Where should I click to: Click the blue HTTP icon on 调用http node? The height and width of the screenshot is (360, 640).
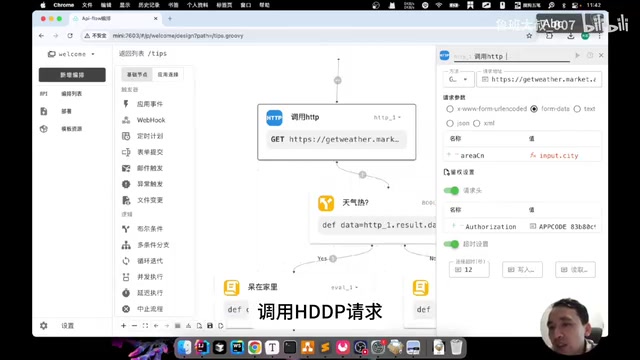[x=274, y=118]
